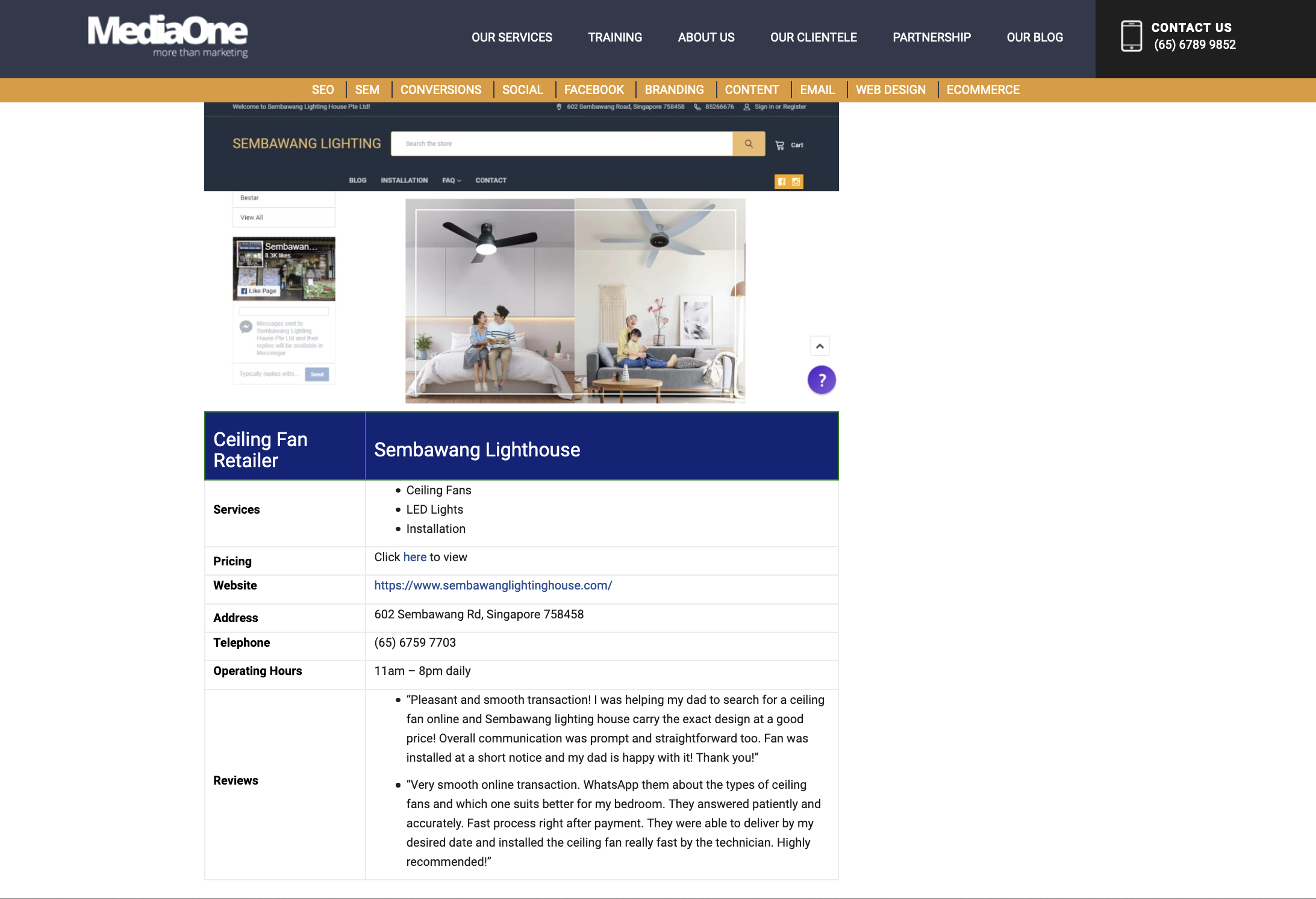Viewport: 1316px width, 899px height.
Task: Click the LED Lights bullet item
Action: (434, 509)
